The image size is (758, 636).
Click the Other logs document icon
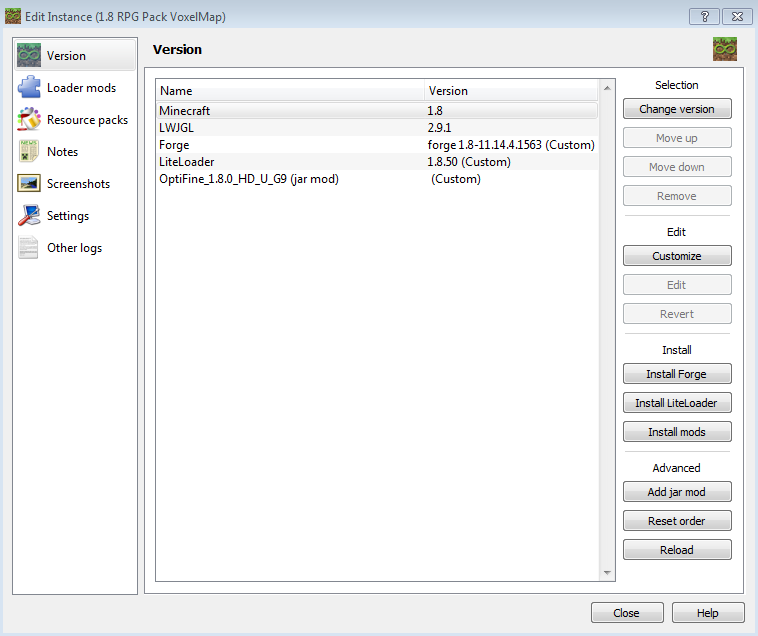click(29, 248)
